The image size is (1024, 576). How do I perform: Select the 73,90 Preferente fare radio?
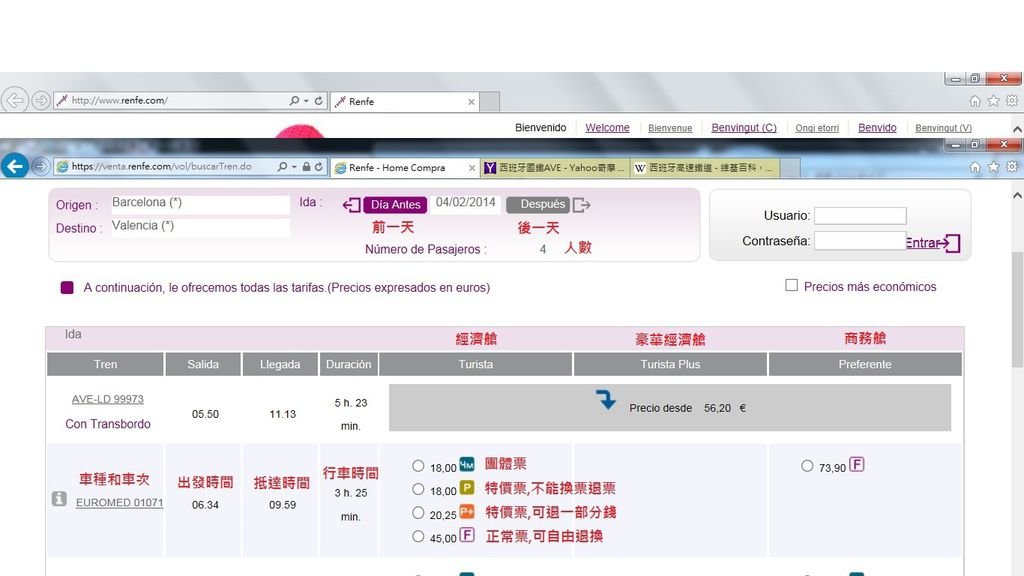click(x=807, y=466)
